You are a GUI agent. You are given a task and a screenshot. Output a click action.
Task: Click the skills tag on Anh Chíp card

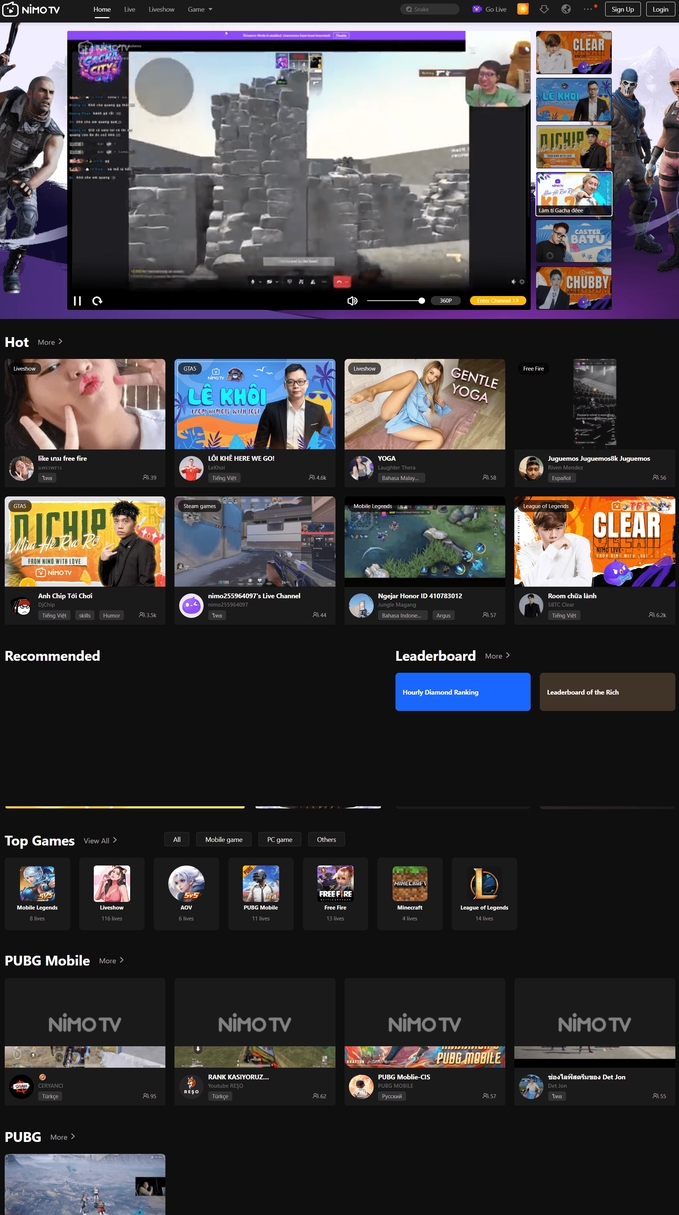tap(85, 615)
